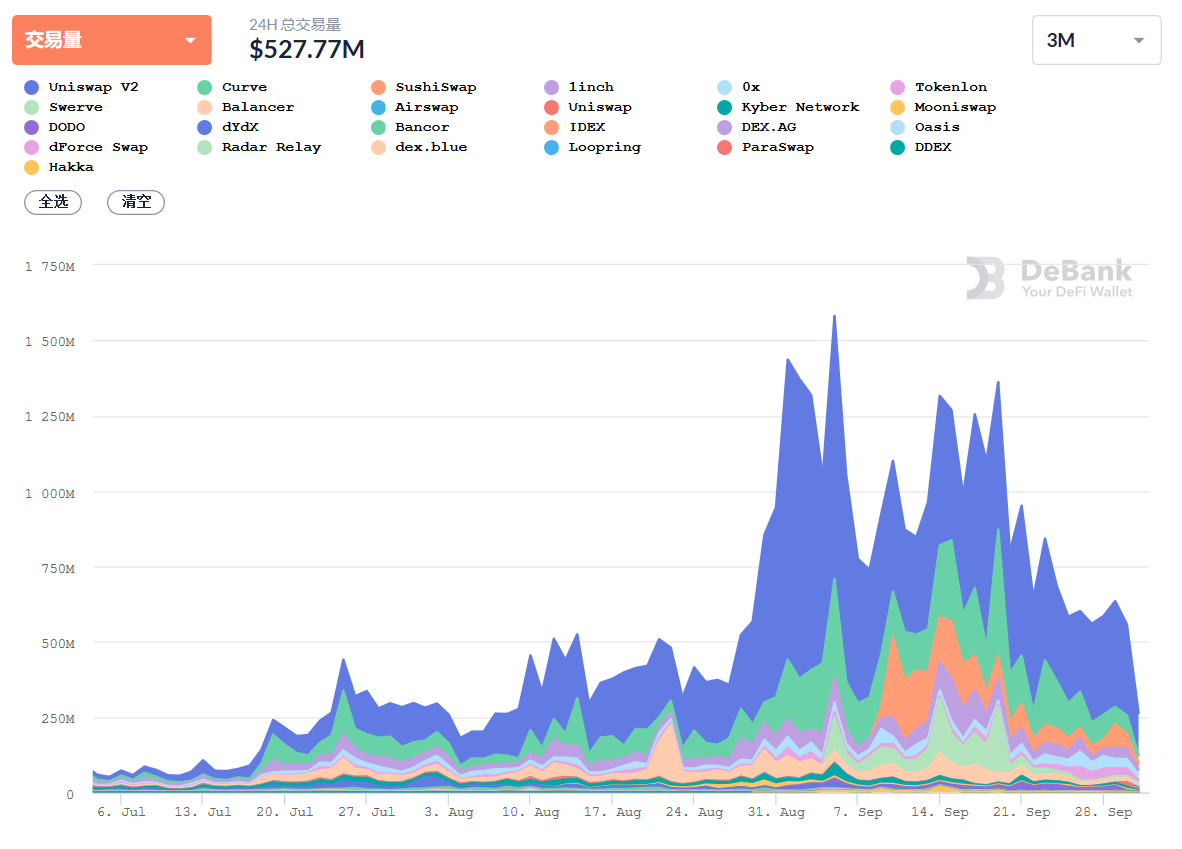
Task: Click the purple DEX.AG legend dot
Action: click(x=724, y=127)
